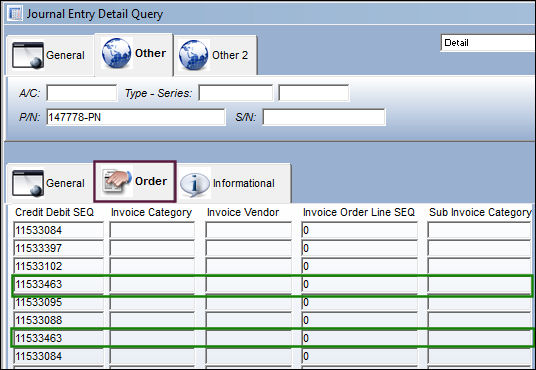Click the P/N field containing 147778-PN
The height and width of the screenshot is (370, 536).
click(x=136, y=117)
